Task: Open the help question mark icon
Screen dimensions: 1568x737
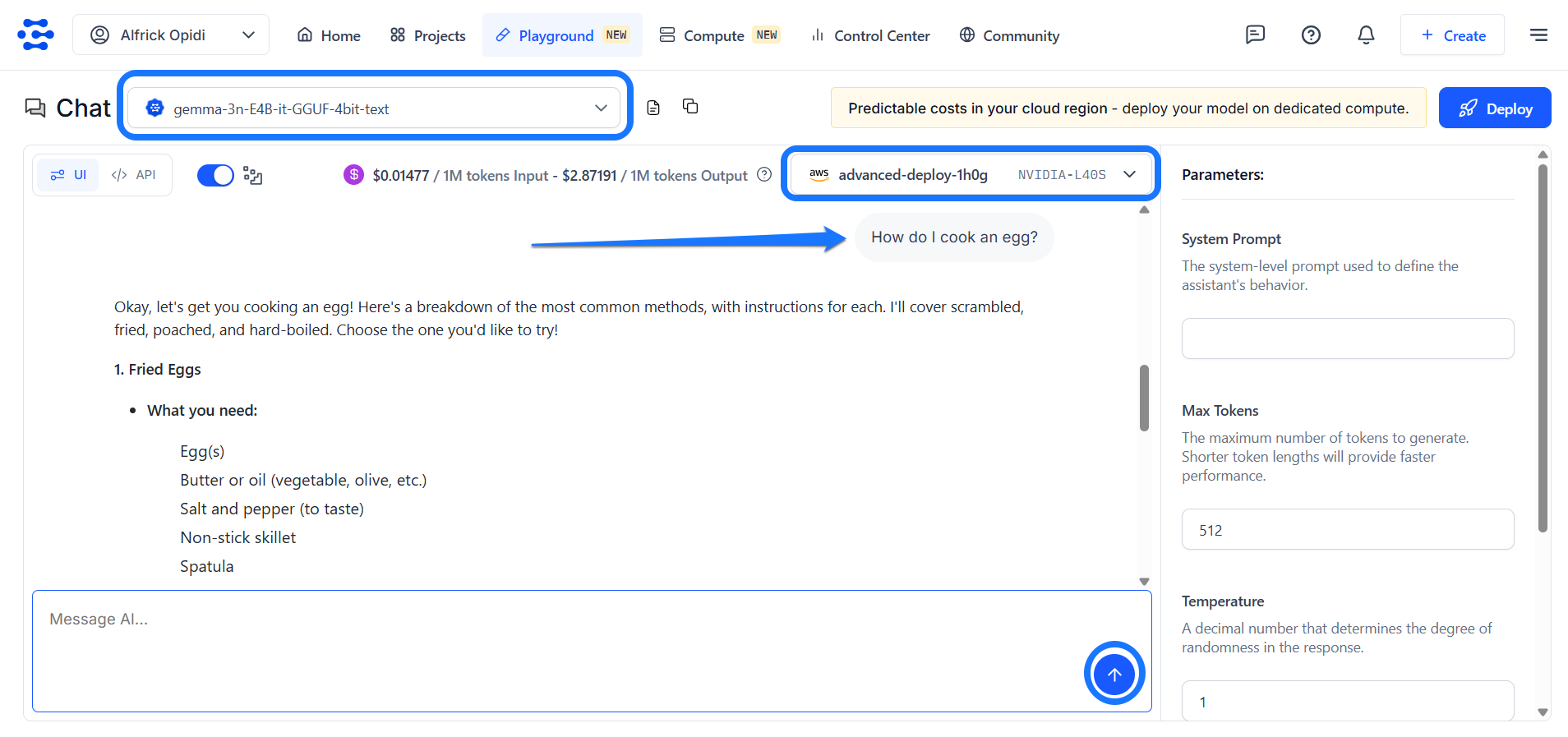Action: (x=1311, y=35)
